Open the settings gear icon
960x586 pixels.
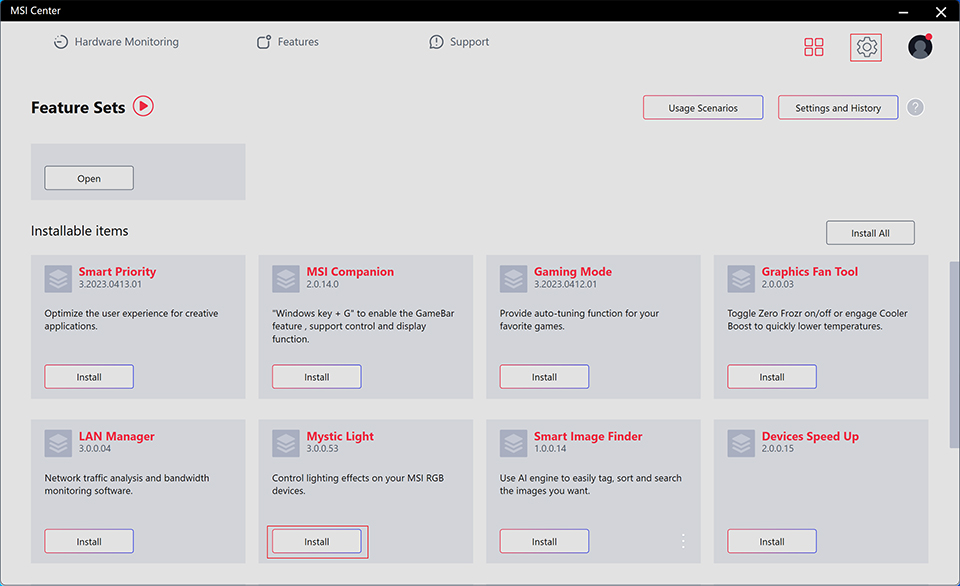click(x=866, y=47)
